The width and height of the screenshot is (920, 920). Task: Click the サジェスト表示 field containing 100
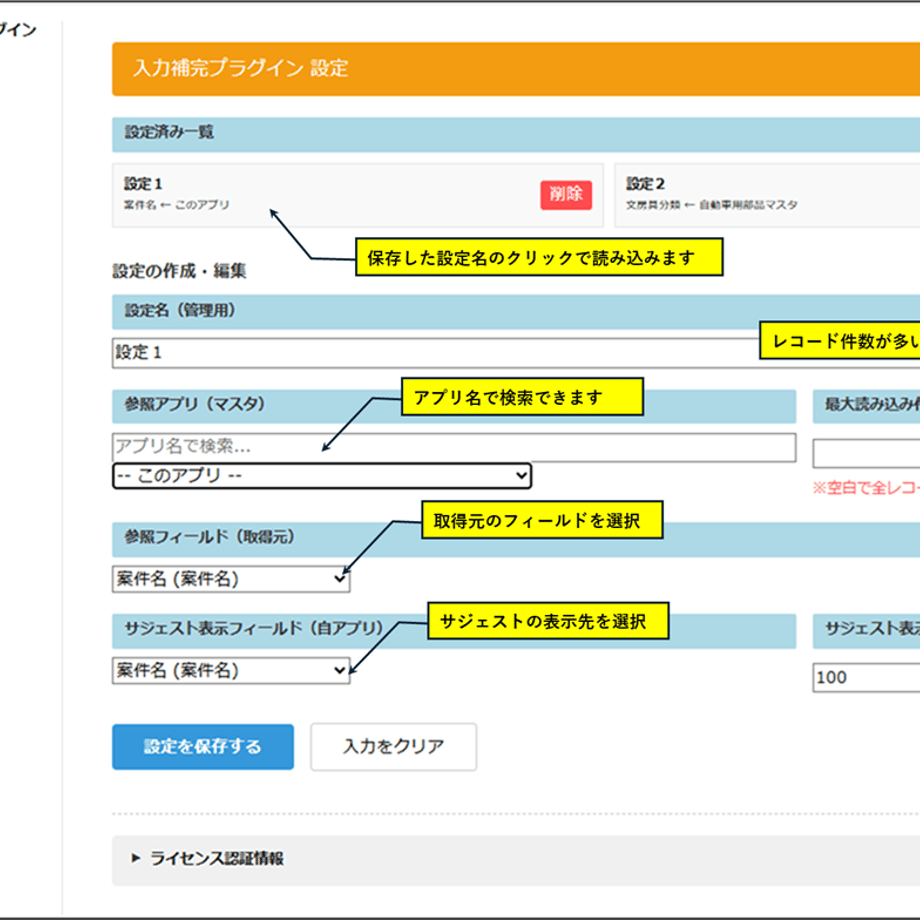pyautogui.click(x=866, y=678)
